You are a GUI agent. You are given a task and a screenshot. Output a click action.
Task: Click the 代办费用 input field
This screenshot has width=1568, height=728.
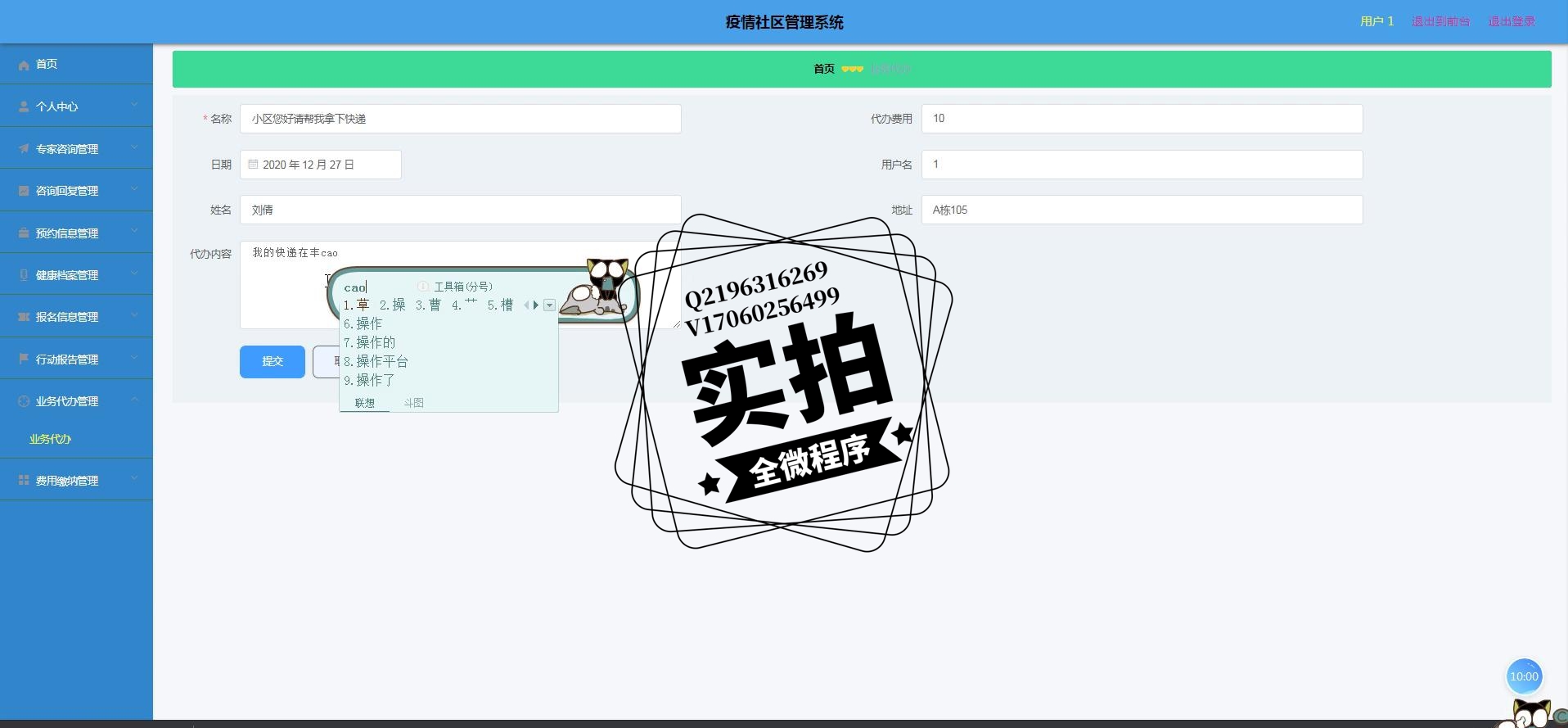coord(1142,119)
